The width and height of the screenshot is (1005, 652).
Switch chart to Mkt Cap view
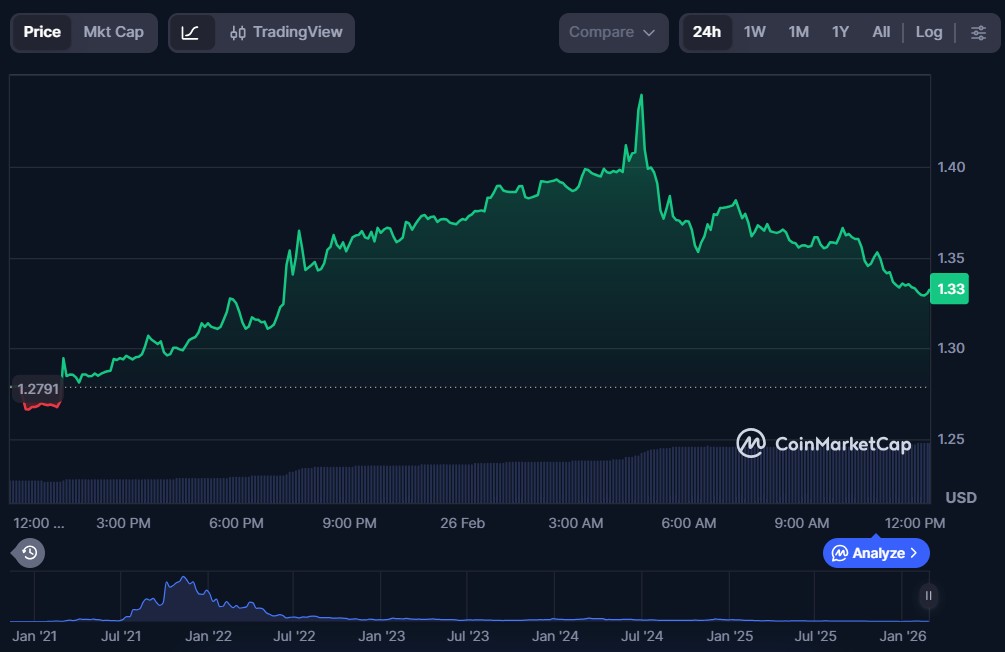113,32
